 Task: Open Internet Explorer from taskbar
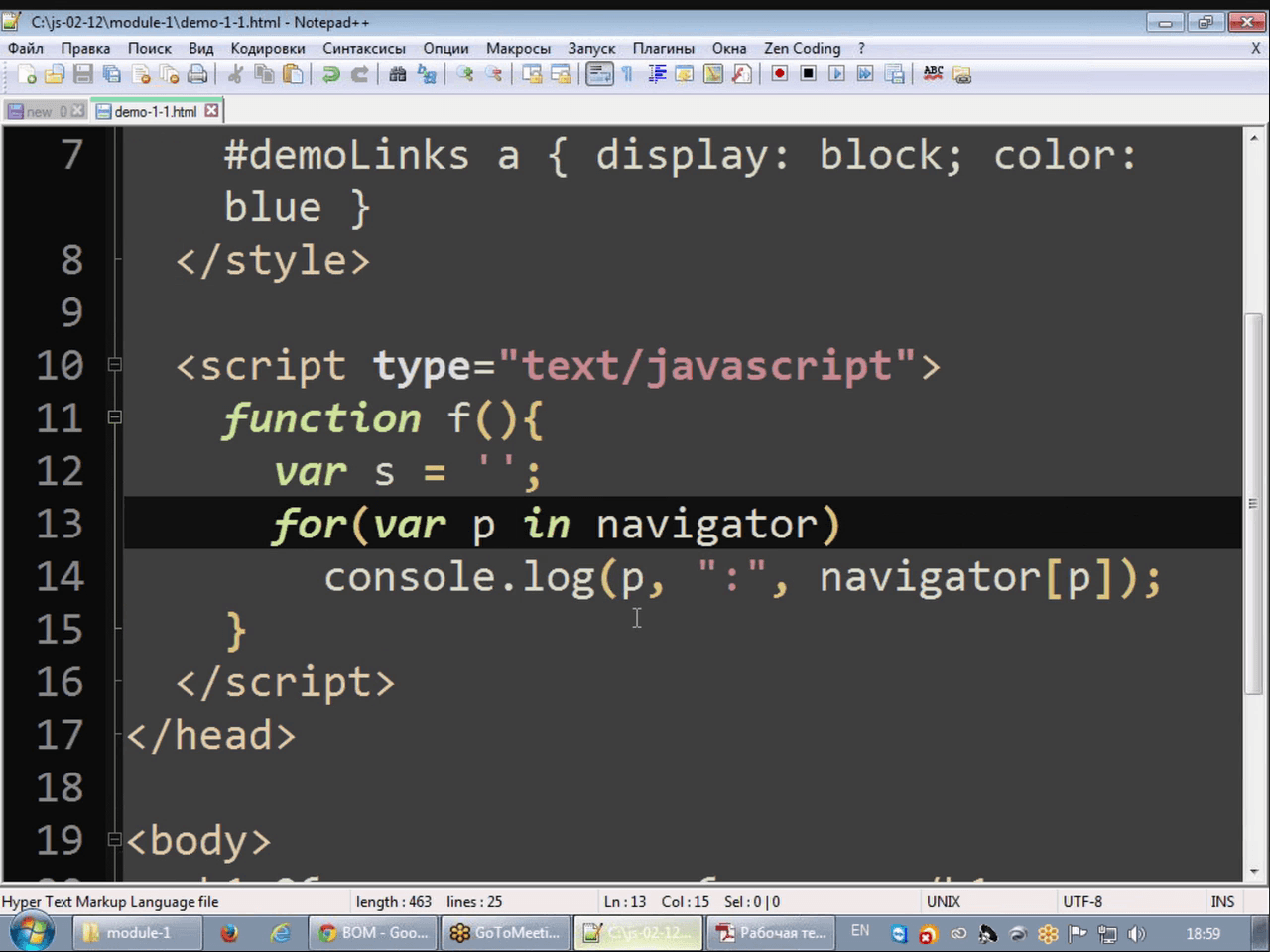[x=281, y=933]
